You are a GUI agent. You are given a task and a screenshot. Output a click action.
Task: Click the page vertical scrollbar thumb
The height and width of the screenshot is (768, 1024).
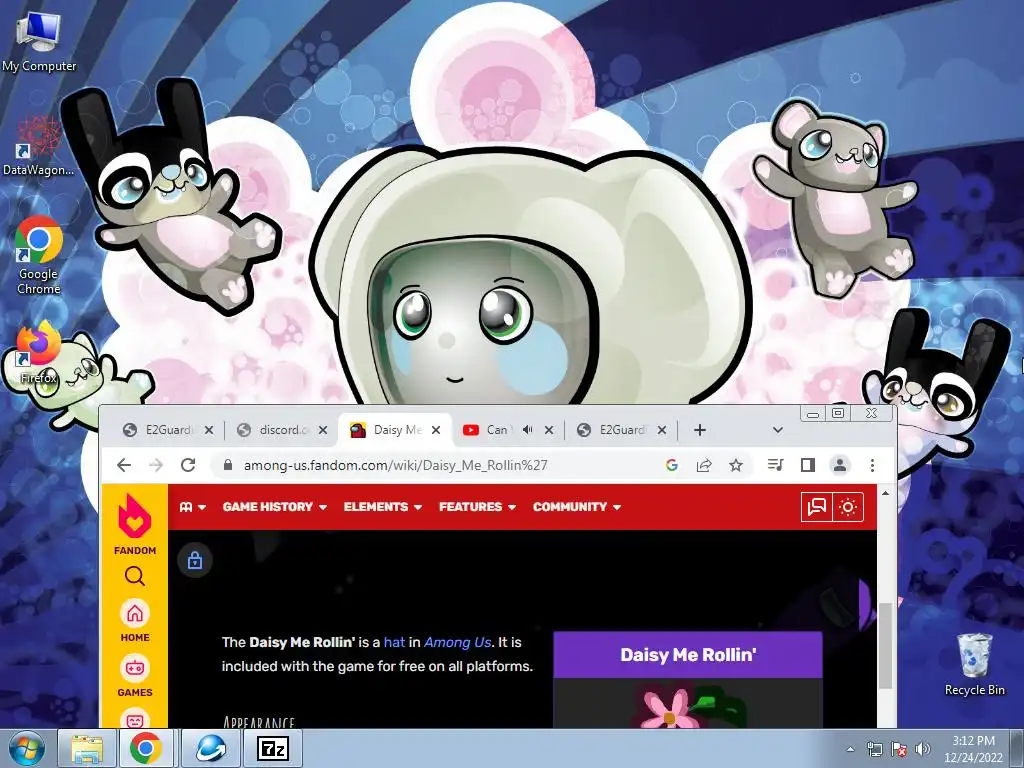[x=885, y=645]
